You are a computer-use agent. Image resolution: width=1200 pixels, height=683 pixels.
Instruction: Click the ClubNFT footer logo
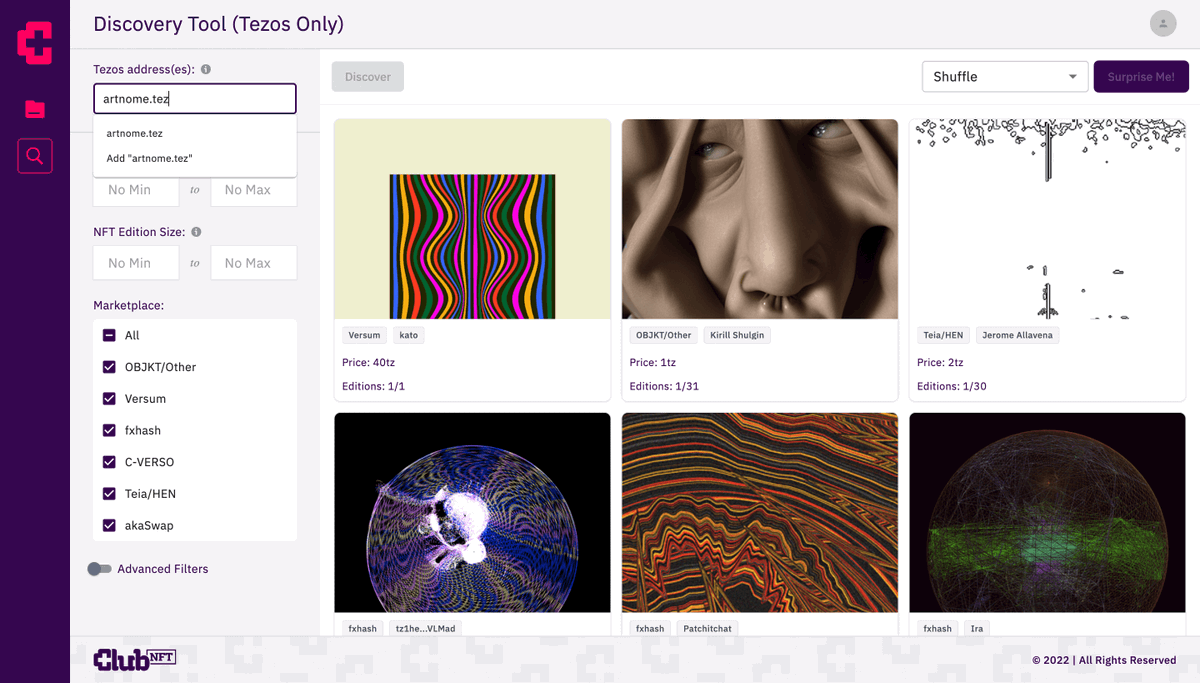(135, 659)
